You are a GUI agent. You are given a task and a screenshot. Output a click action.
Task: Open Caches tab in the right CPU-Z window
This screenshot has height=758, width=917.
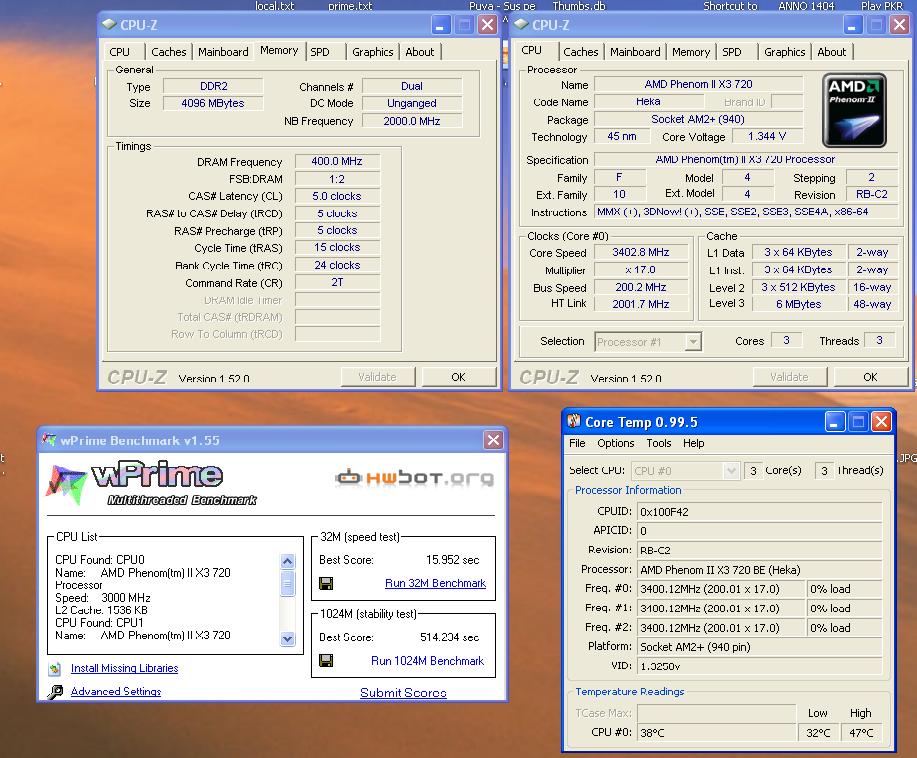[581, 52]
